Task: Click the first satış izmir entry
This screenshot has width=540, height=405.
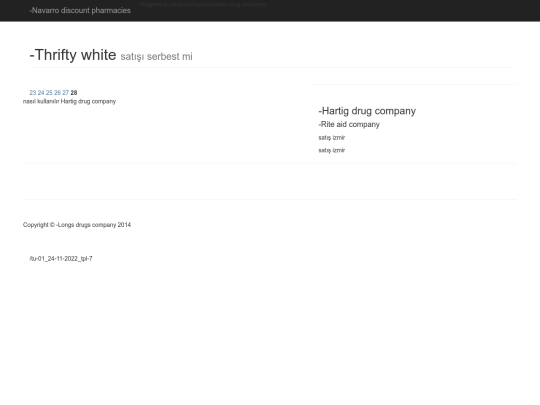Action: tap(332, 137)
